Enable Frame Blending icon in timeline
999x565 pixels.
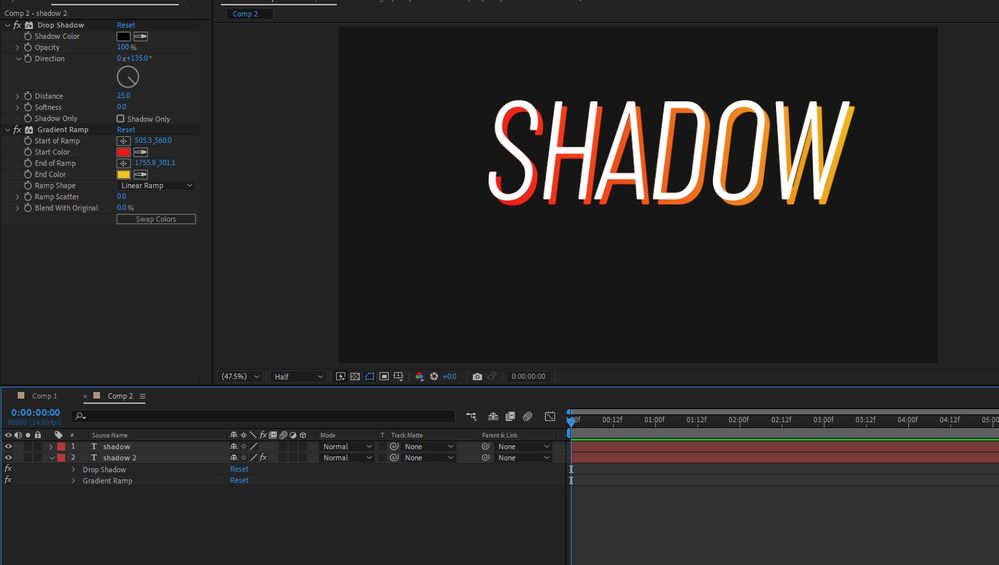[x=510, y=417]
